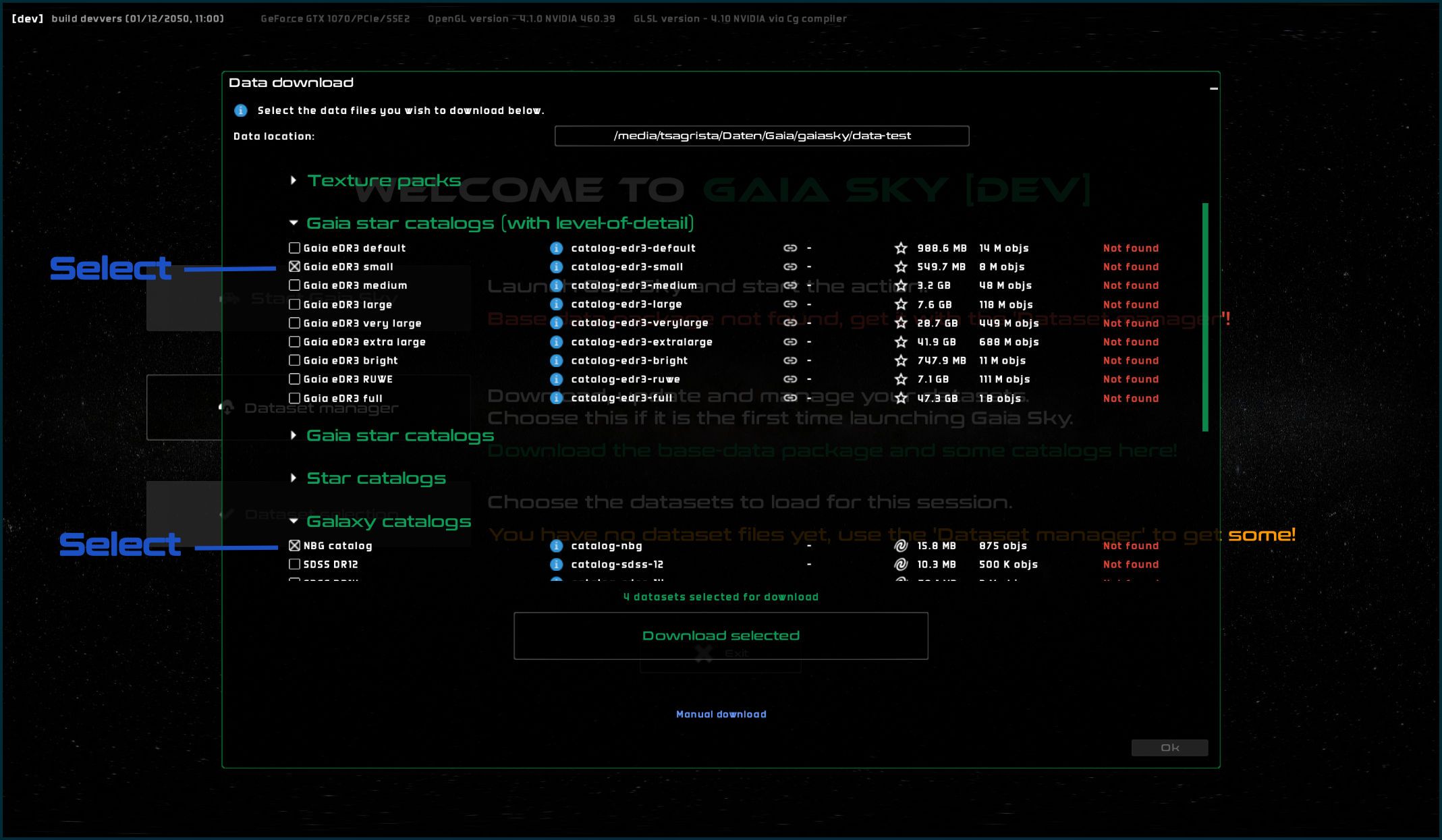This screenshot has width=1442, height=840.
Task: Open info for catalog-sdss-12
Action: pyautogui.click(x=556, y=564)
